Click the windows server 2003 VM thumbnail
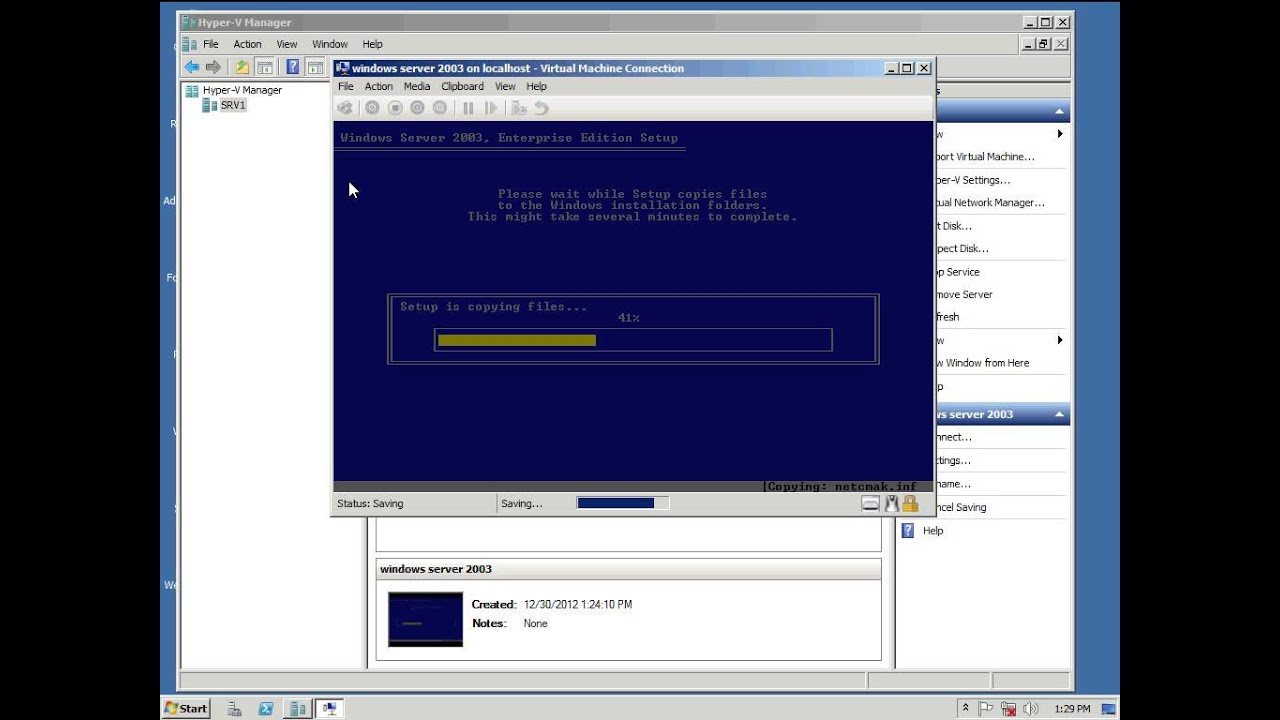 425,619
